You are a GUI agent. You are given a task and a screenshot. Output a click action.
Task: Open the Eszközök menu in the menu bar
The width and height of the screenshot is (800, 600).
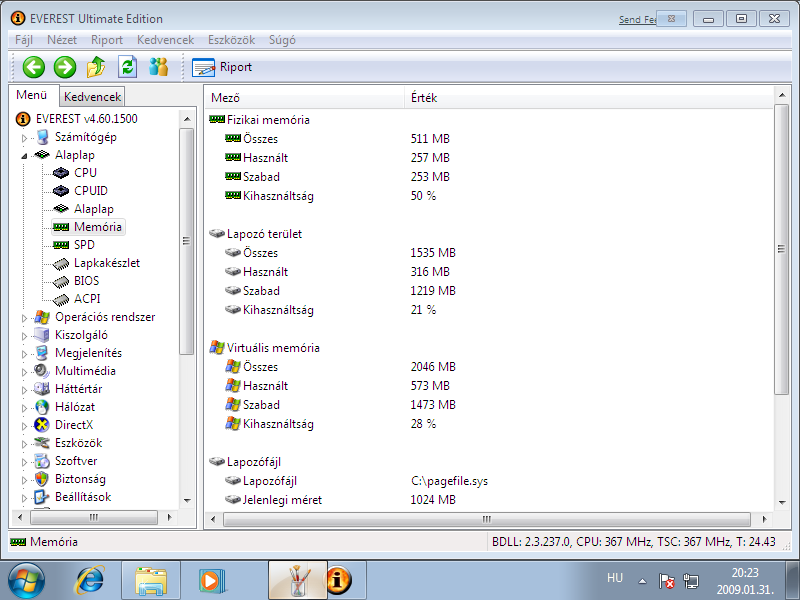pos(231,40)
